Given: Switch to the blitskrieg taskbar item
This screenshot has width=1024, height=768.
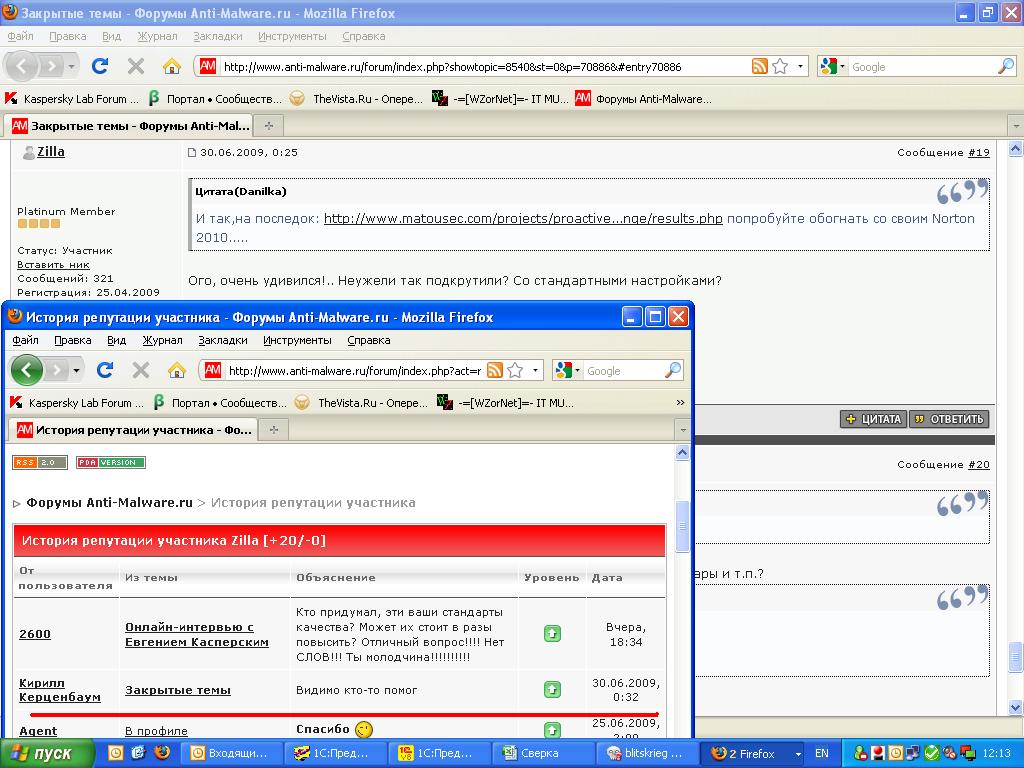Looking at the screenshot, I should point(647,753).
